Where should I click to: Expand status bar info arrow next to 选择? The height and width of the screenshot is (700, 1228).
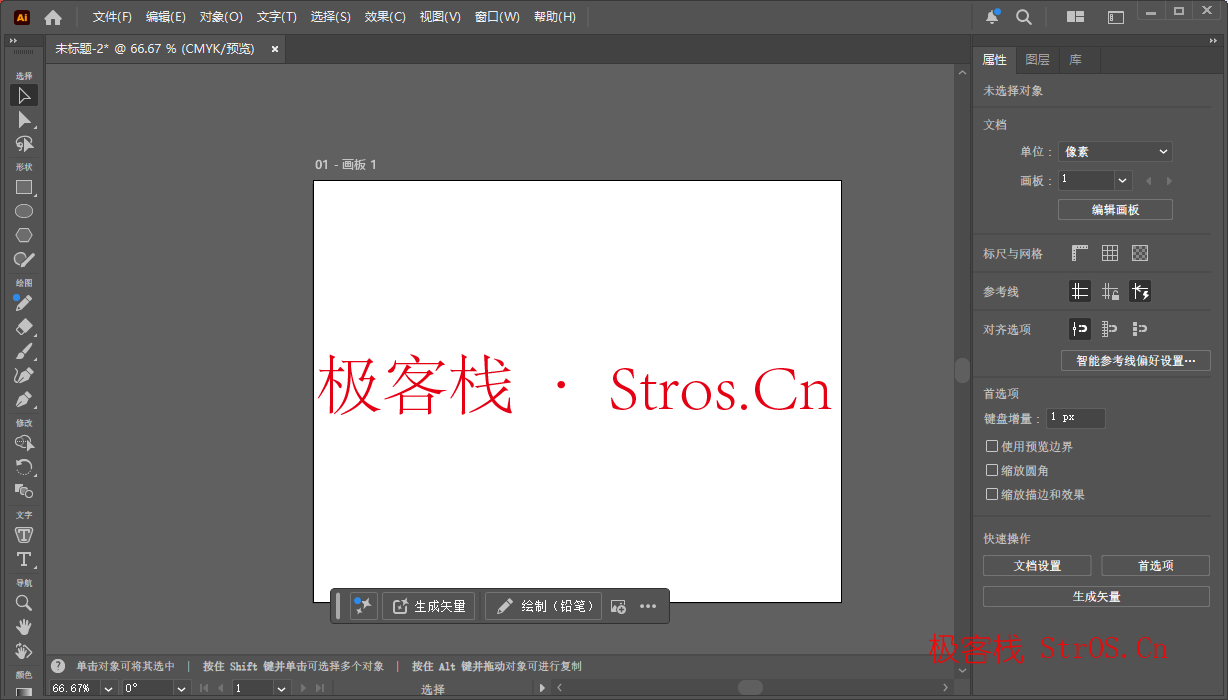(542, 688)
